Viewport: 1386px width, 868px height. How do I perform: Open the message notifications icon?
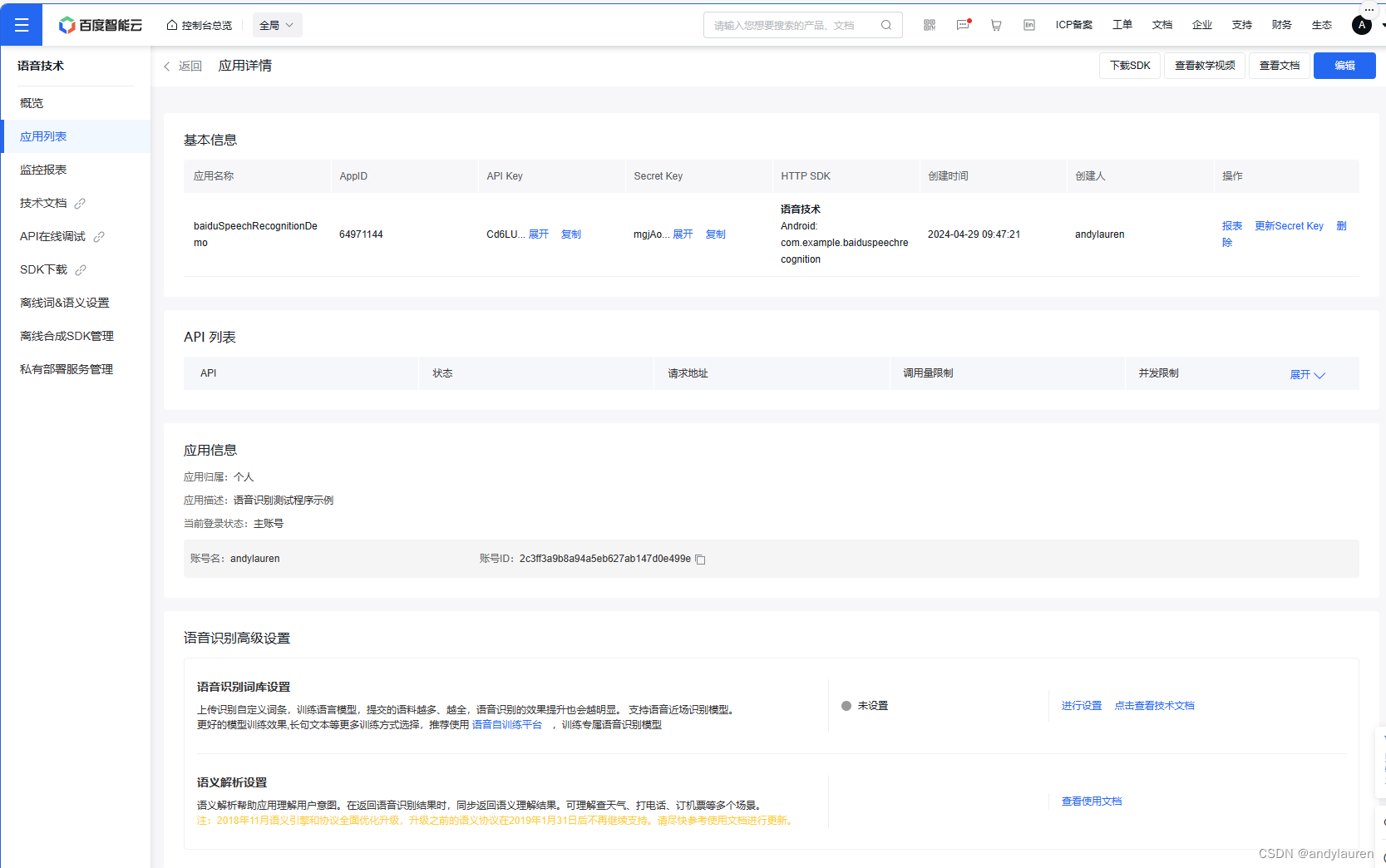pos(964,25)
